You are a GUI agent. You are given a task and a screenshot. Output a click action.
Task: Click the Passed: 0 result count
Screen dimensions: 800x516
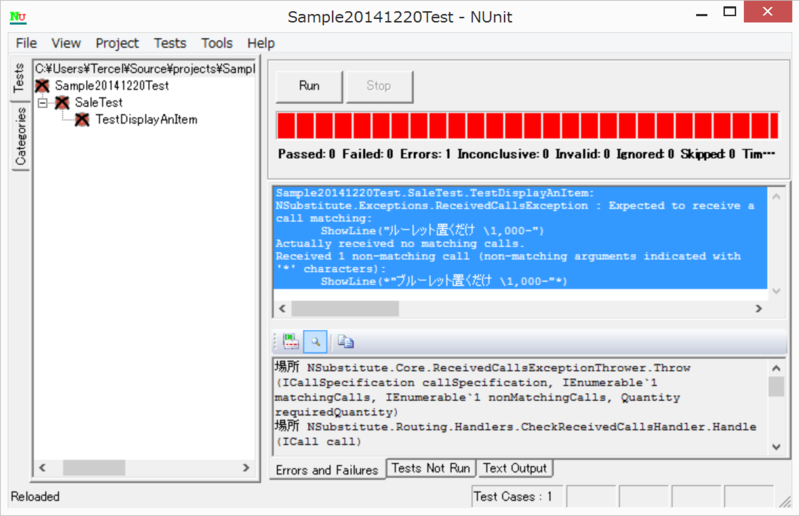pos(306,154)
